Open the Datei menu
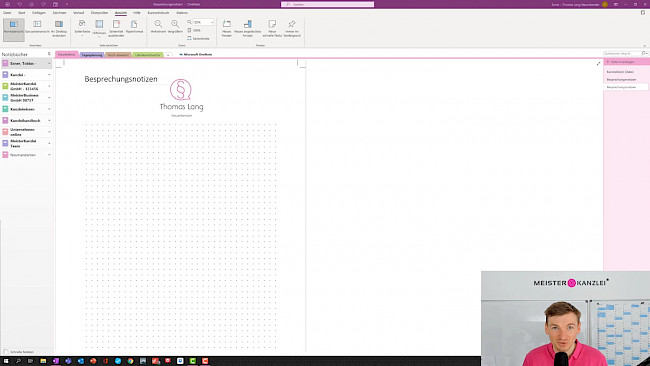 click(7, 13)
